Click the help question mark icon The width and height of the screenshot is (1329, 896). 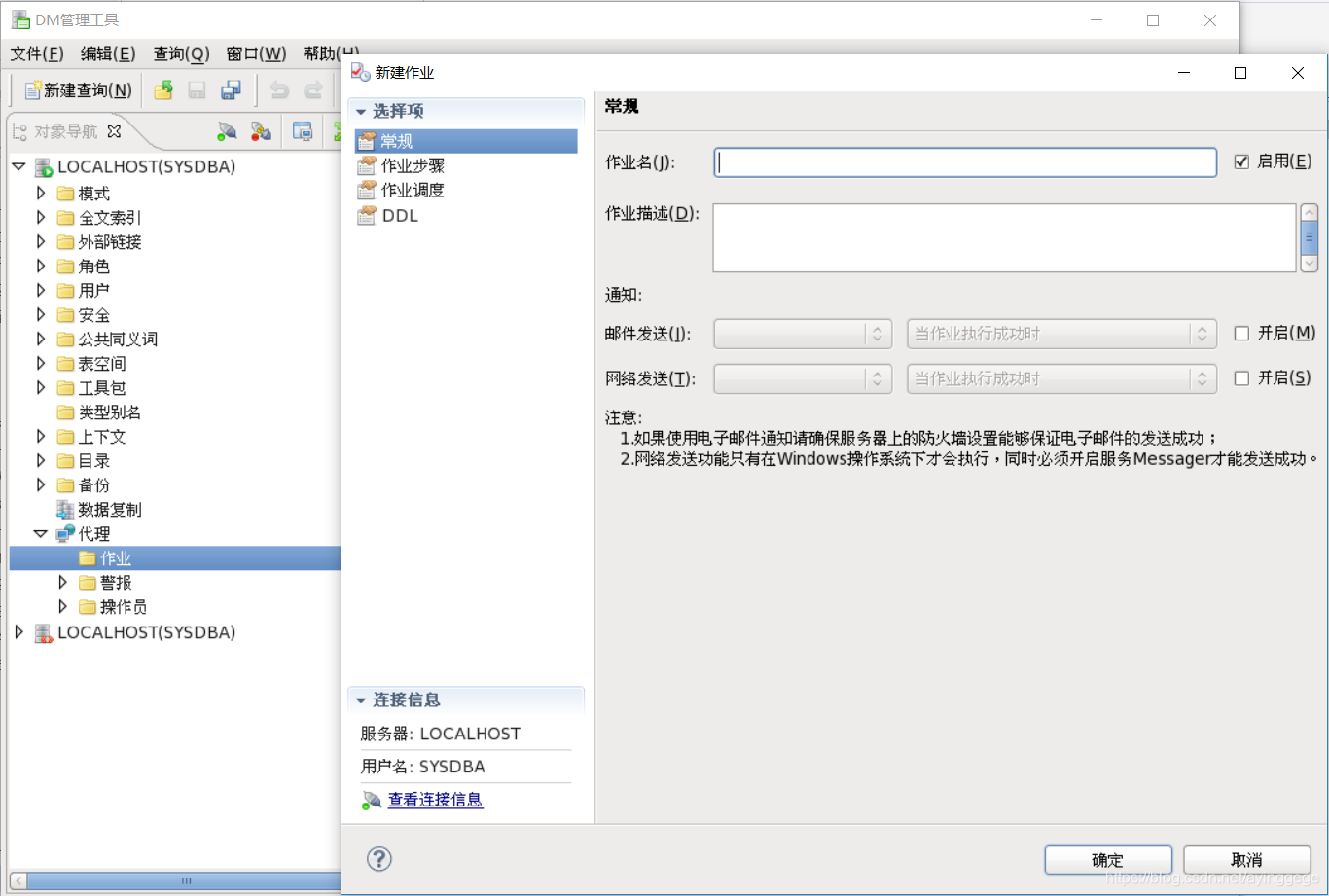point(379,858)
